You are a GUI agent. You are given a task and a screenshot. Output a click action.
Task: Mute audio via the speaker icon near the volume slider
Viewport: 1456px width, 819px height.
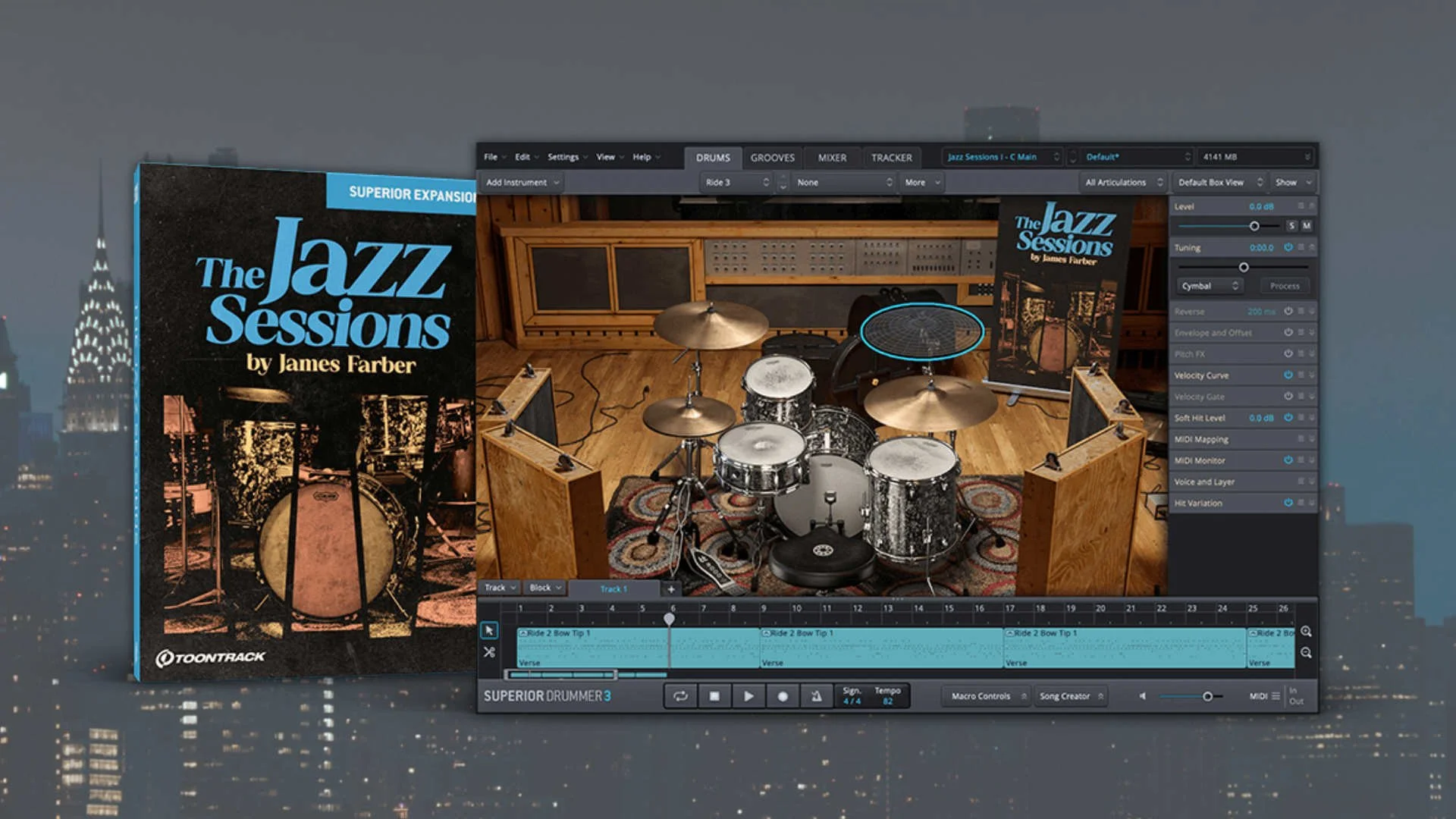tap(1142, 695)
